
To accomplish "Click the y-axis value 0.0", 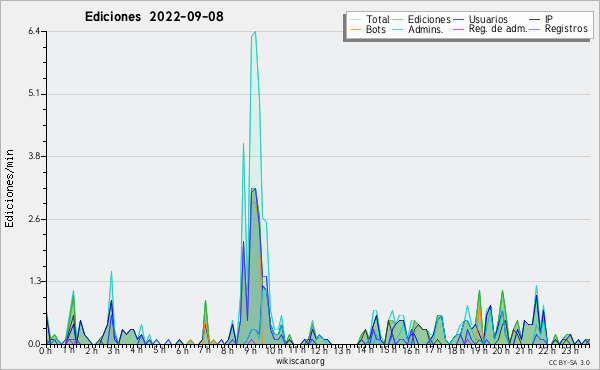I will [34, 344].
